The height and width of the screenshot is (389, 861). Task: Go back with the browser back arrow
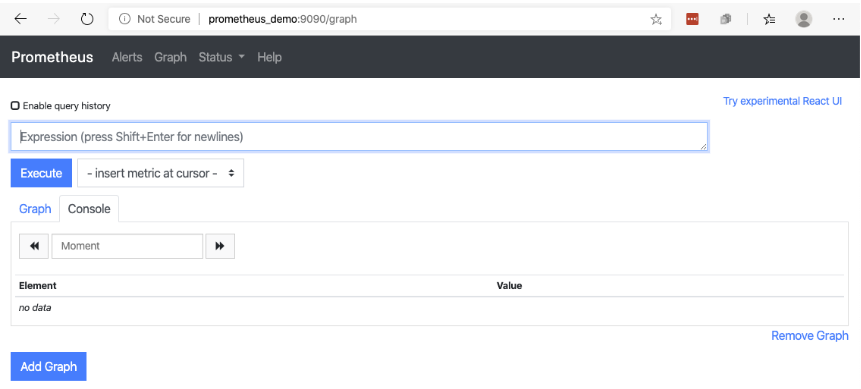(20, 19)
